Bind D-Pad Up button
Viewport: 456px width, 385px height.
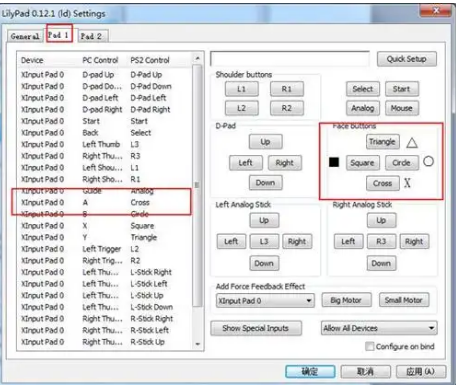(265, 142)
